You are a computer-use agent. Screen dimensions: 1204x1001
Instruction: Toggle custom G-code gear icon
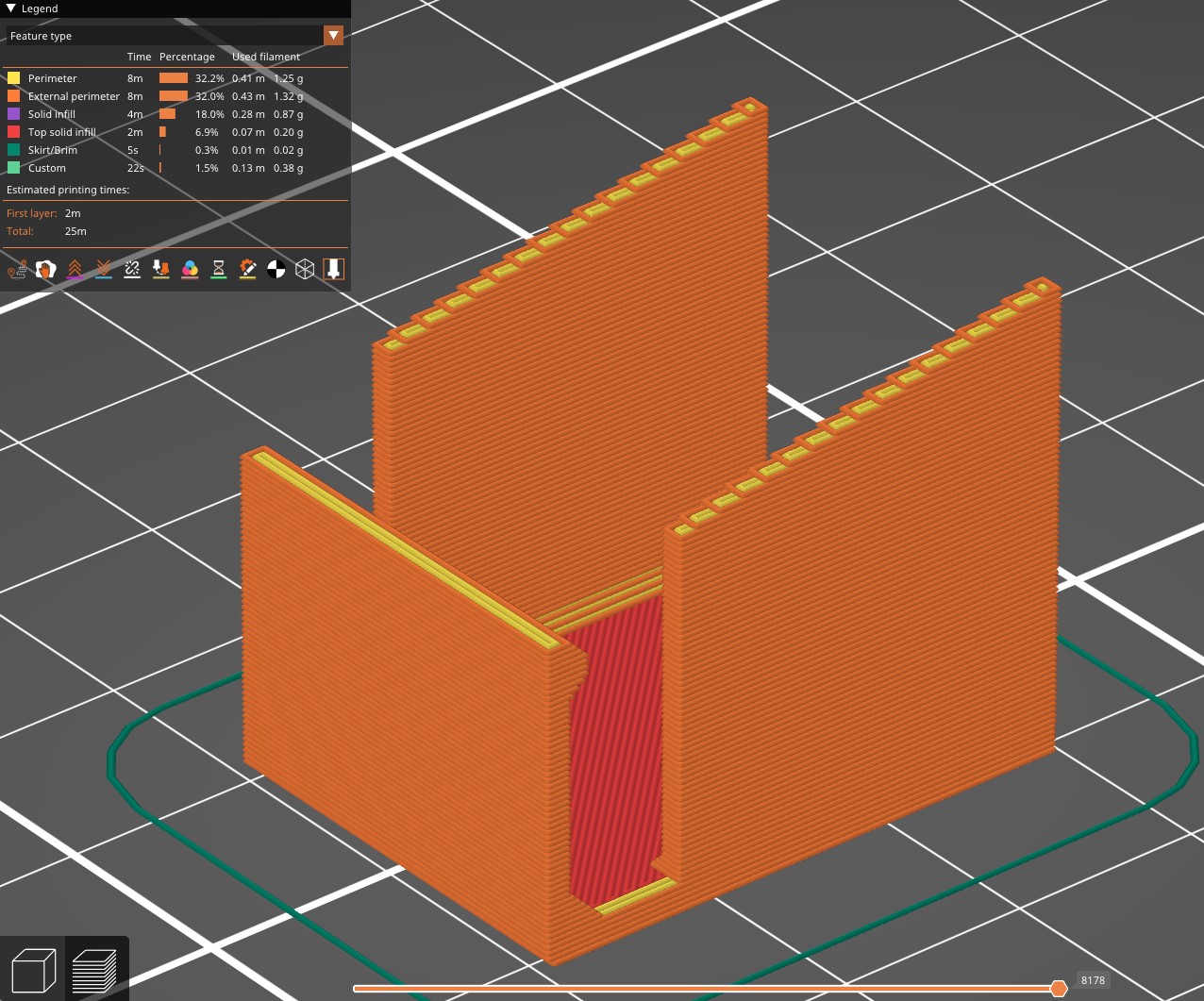click(247, 270)
